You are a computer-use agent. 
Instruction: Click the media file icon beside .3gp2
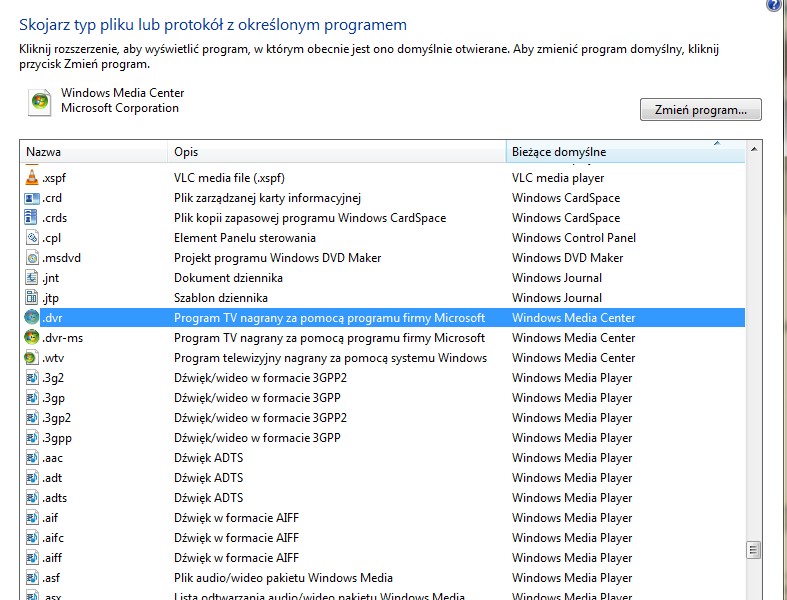(32, 418)
